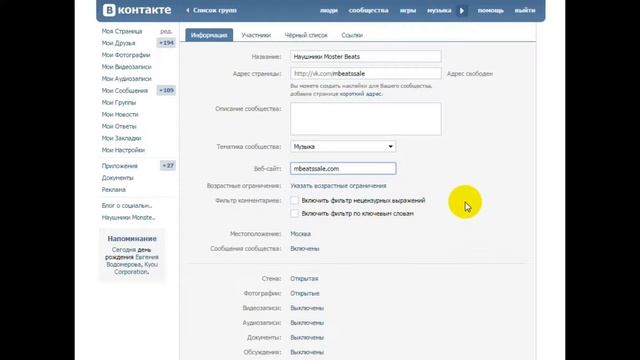Open Мои Видеозаписи in sidebar
Viewport: 640px width, 360px height.
pyautogui.click(x=127, y=67)
